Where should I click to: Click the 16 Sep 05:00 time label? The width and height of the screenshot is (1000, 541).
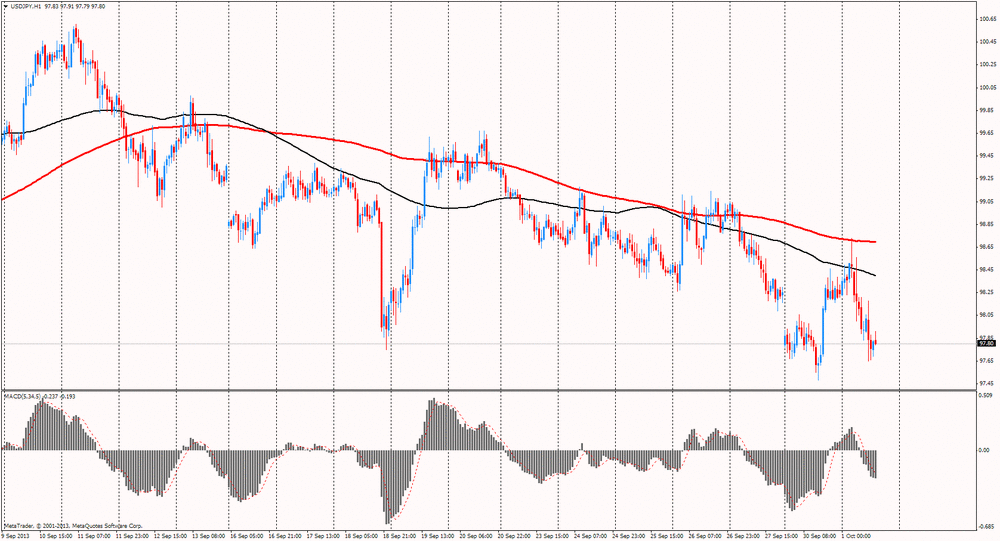click(247, 537)
